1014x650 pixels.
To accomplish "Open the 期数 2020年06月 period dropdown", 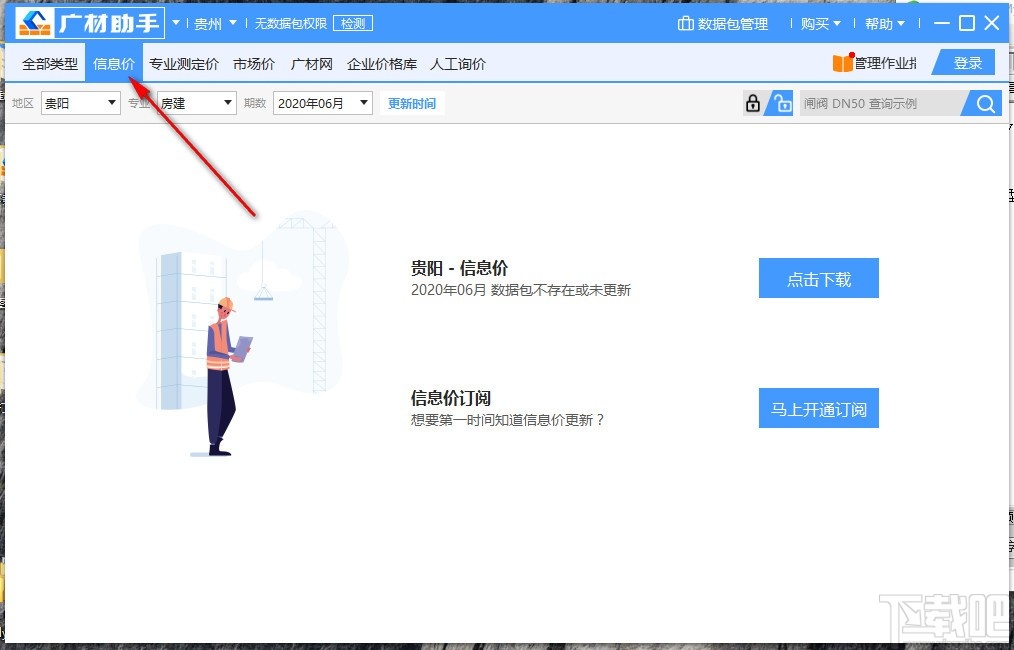I will 321,102.
